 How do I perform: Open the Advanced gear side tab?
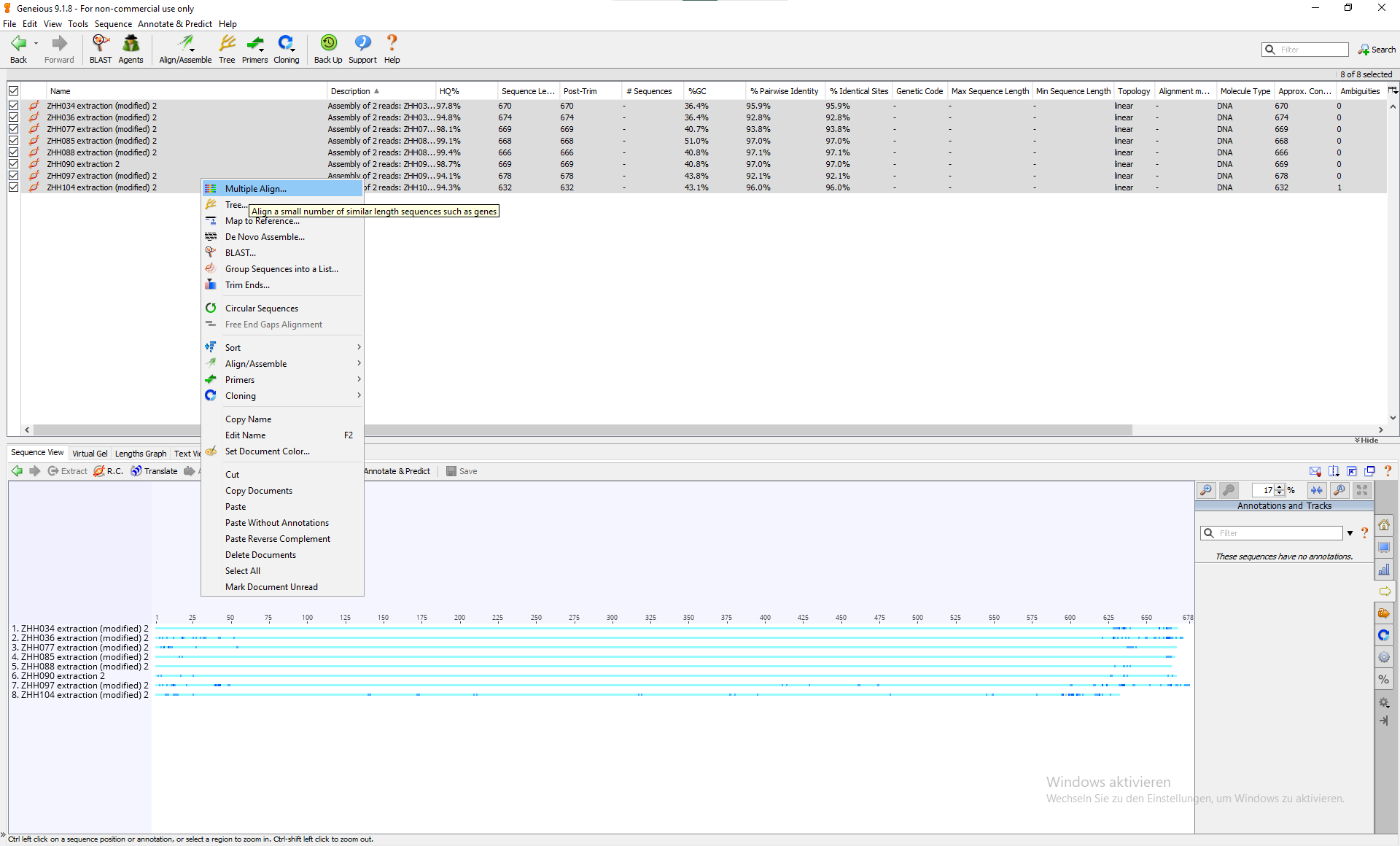tap(1383, 658)
